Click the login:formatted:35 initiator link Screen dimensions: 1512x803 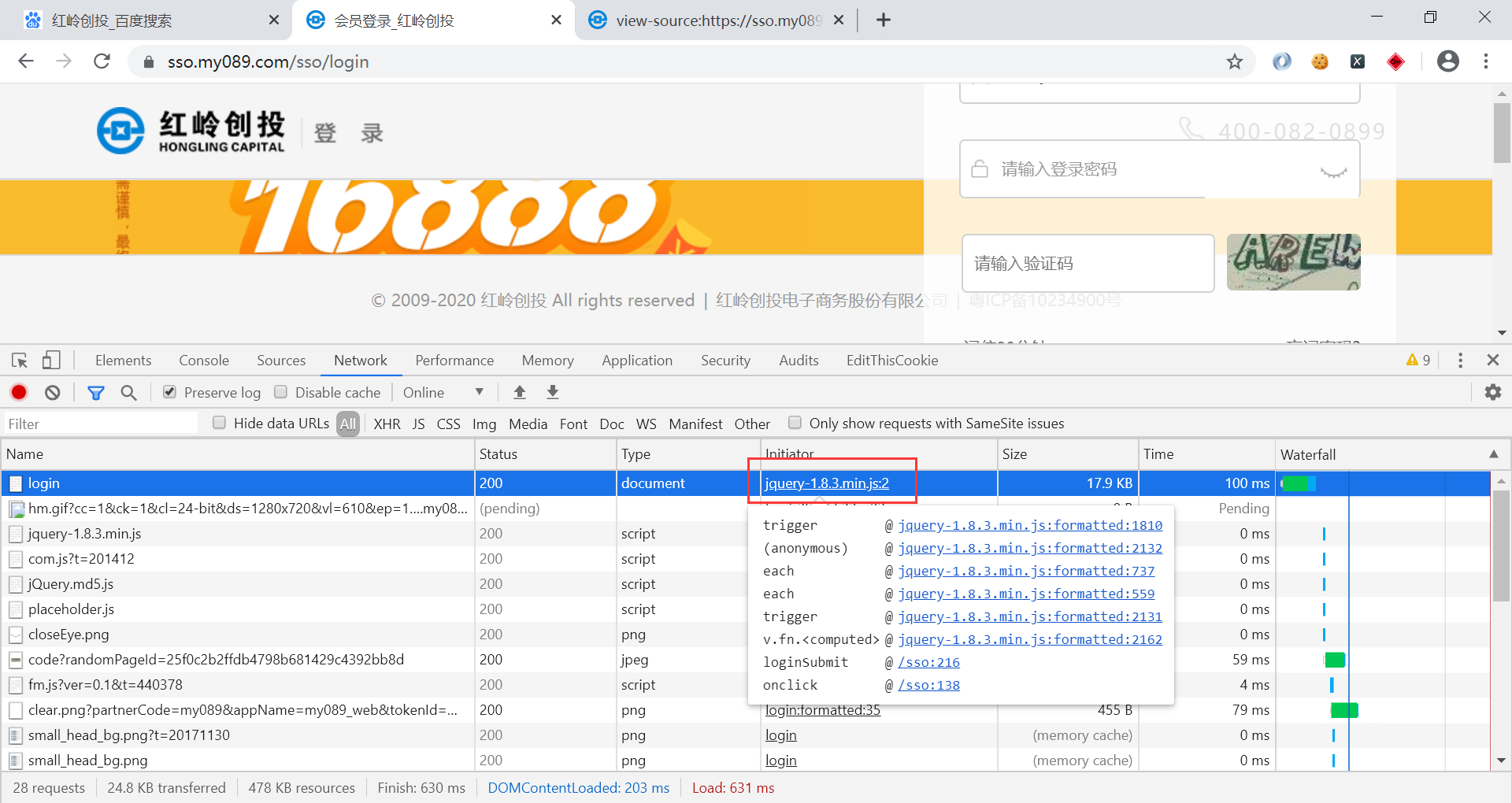[x=823, y=710]
